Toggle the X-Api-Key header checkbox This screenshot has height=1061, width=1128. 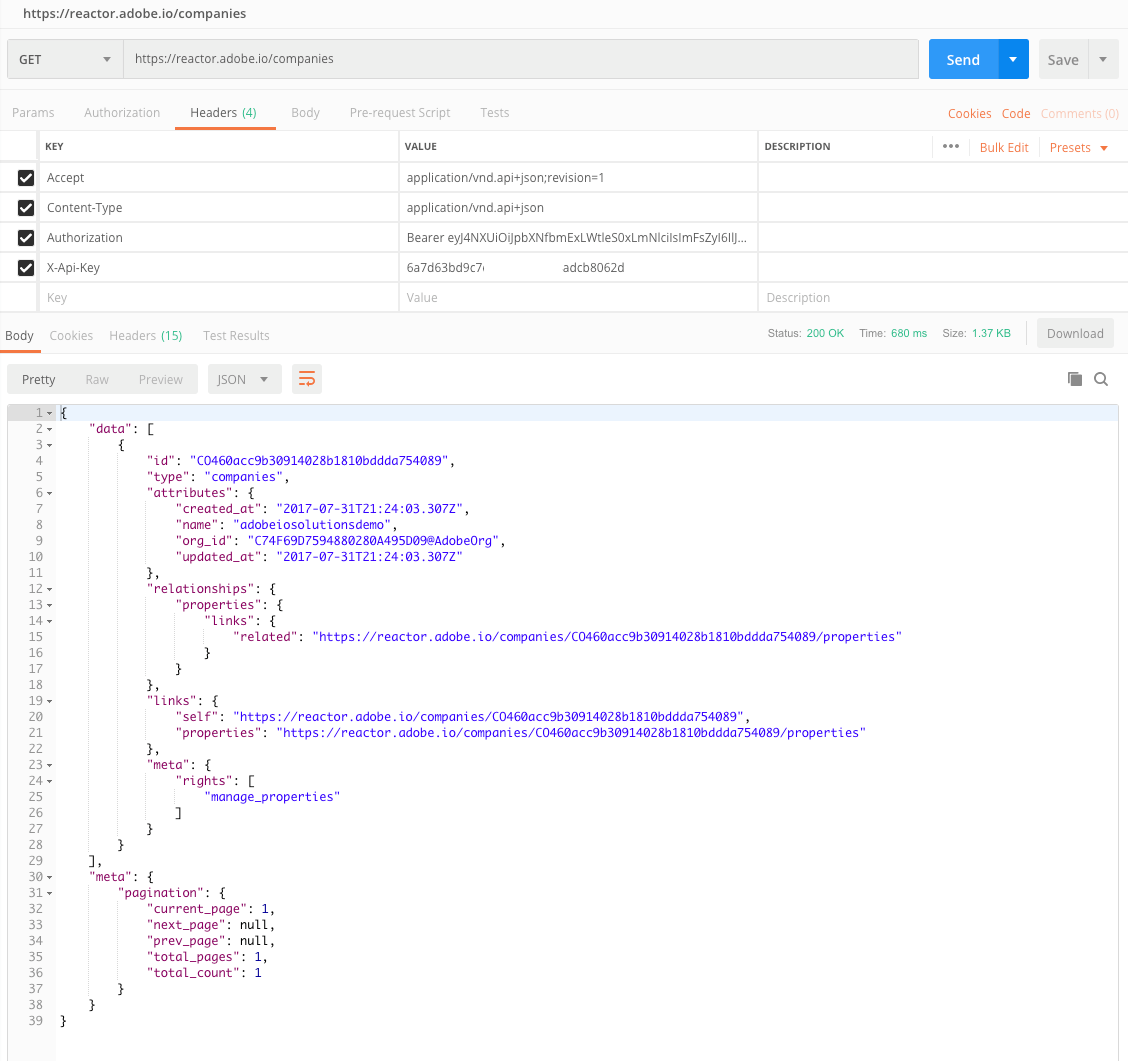(x=26, y=268)
